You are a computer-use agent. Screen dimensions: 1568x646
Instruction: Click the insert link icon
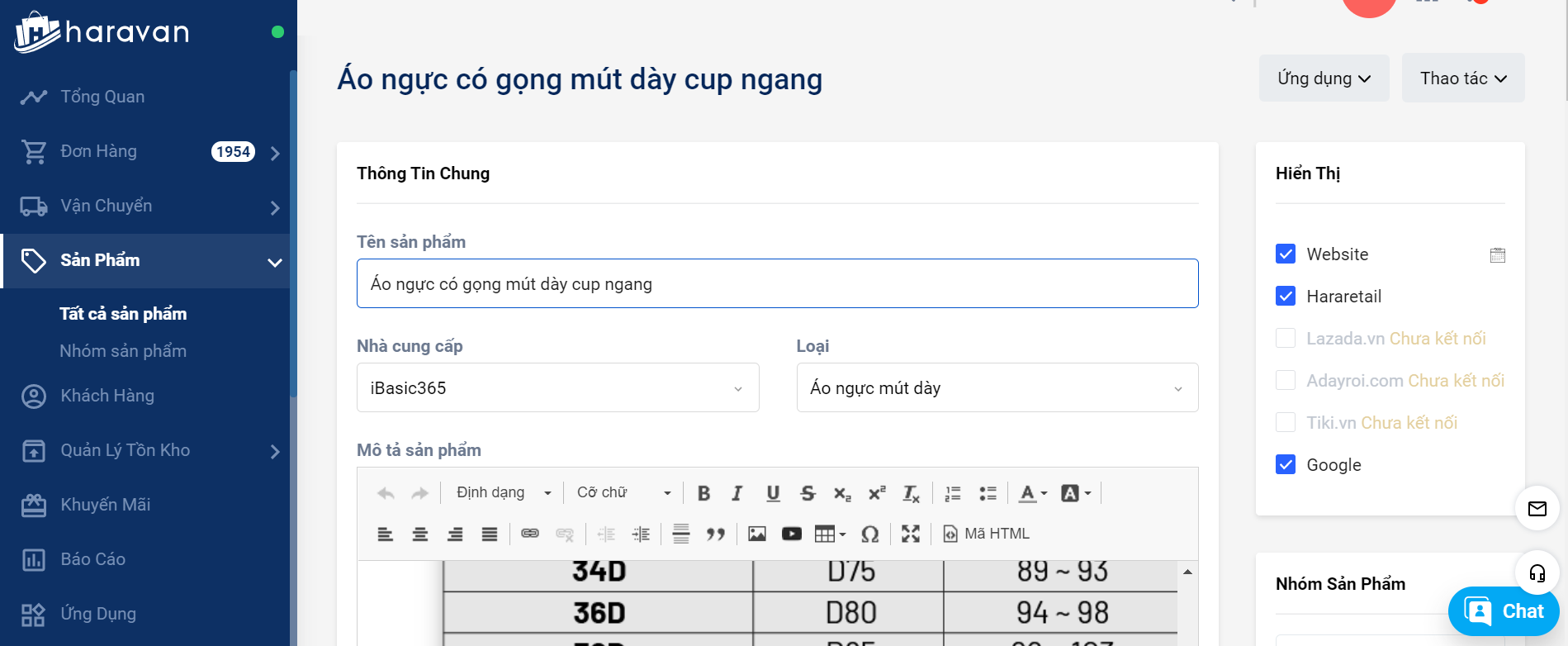click(530, 534)
